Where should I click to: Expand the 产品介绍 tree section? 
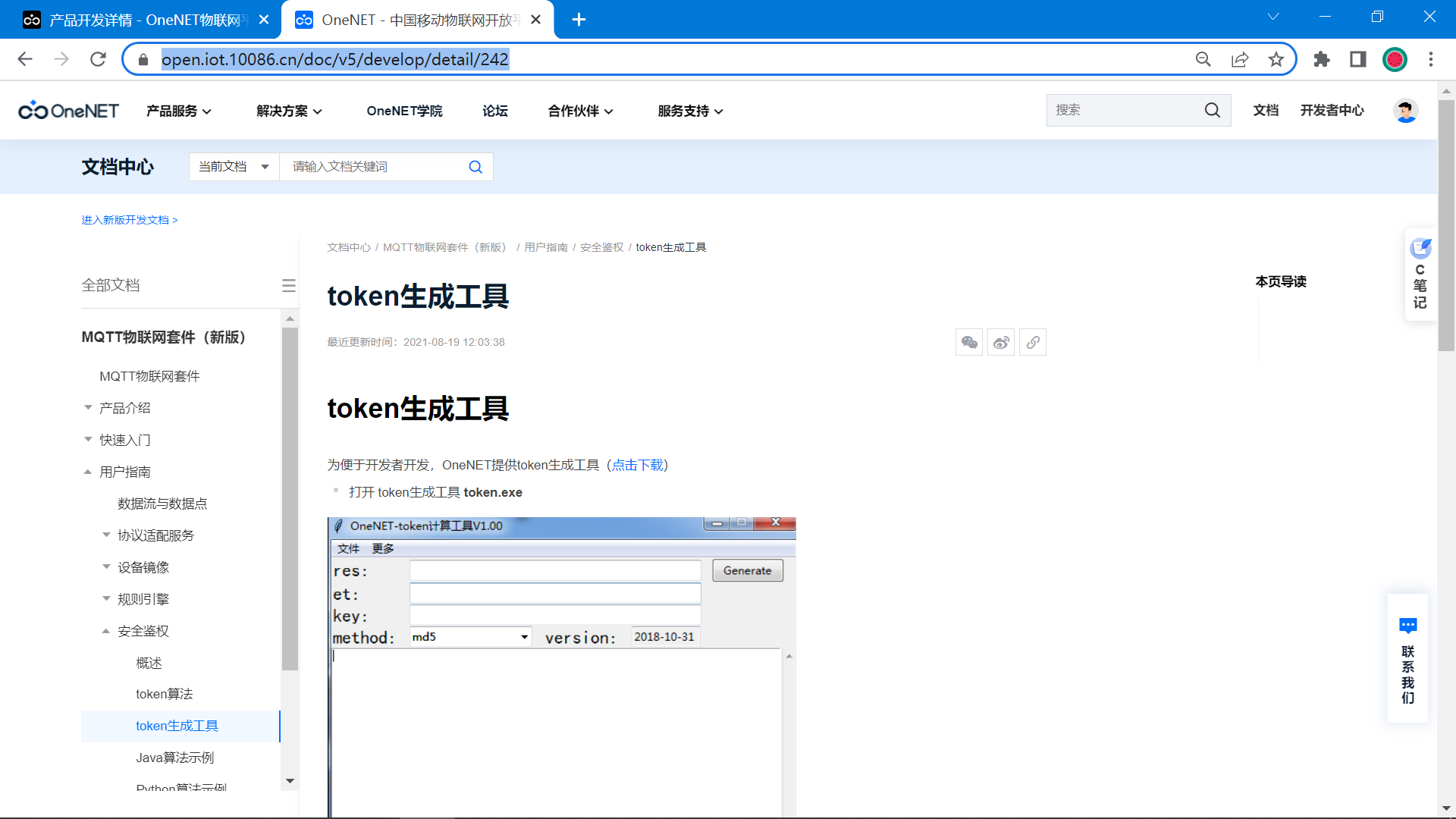(88, 408)
